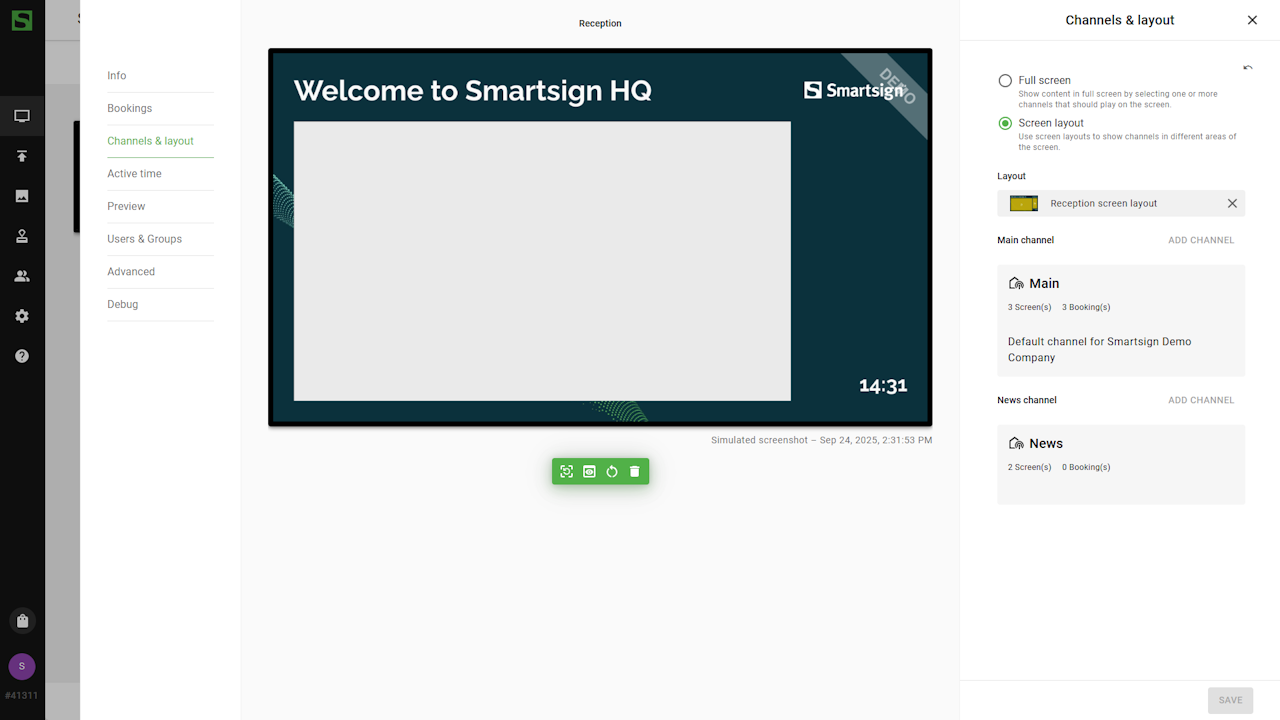This screenshot has height=720, width=1280.
Task: Select the Full screen radio option
Action: tap(1005, 80)
